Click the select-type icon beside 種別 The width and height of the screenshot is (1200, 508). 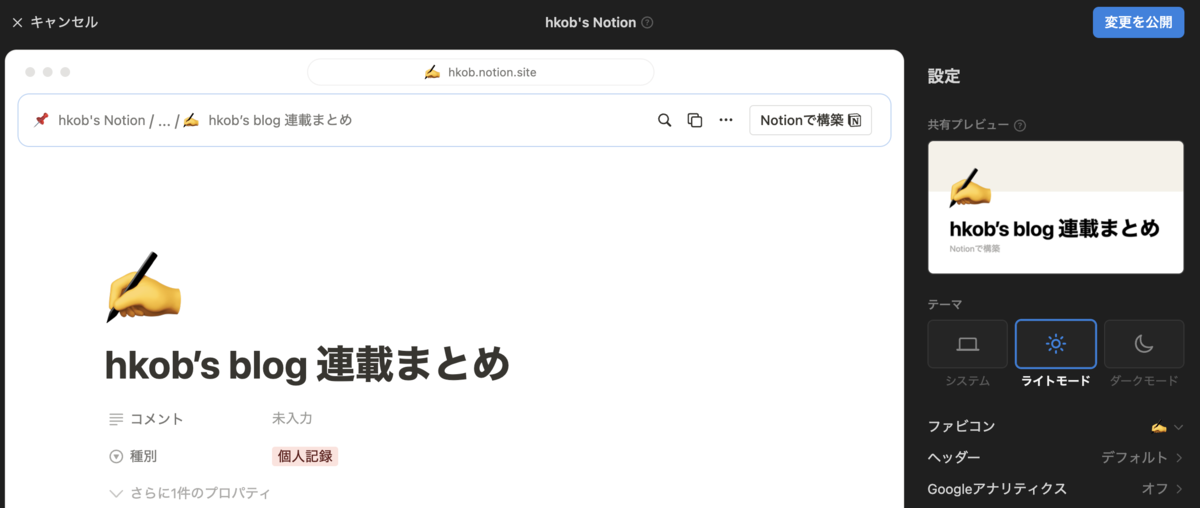[116, 456]
